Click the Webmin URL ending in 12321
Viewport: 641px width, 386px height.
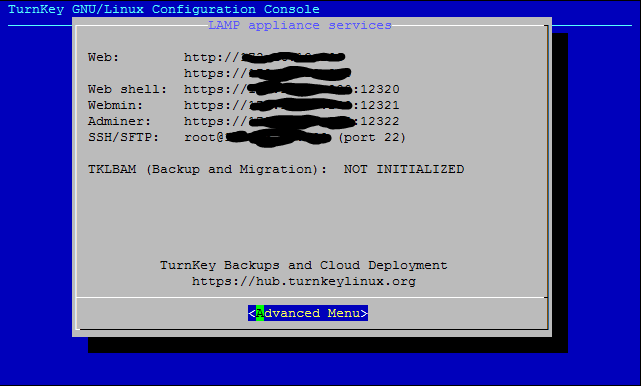[291, 105]
